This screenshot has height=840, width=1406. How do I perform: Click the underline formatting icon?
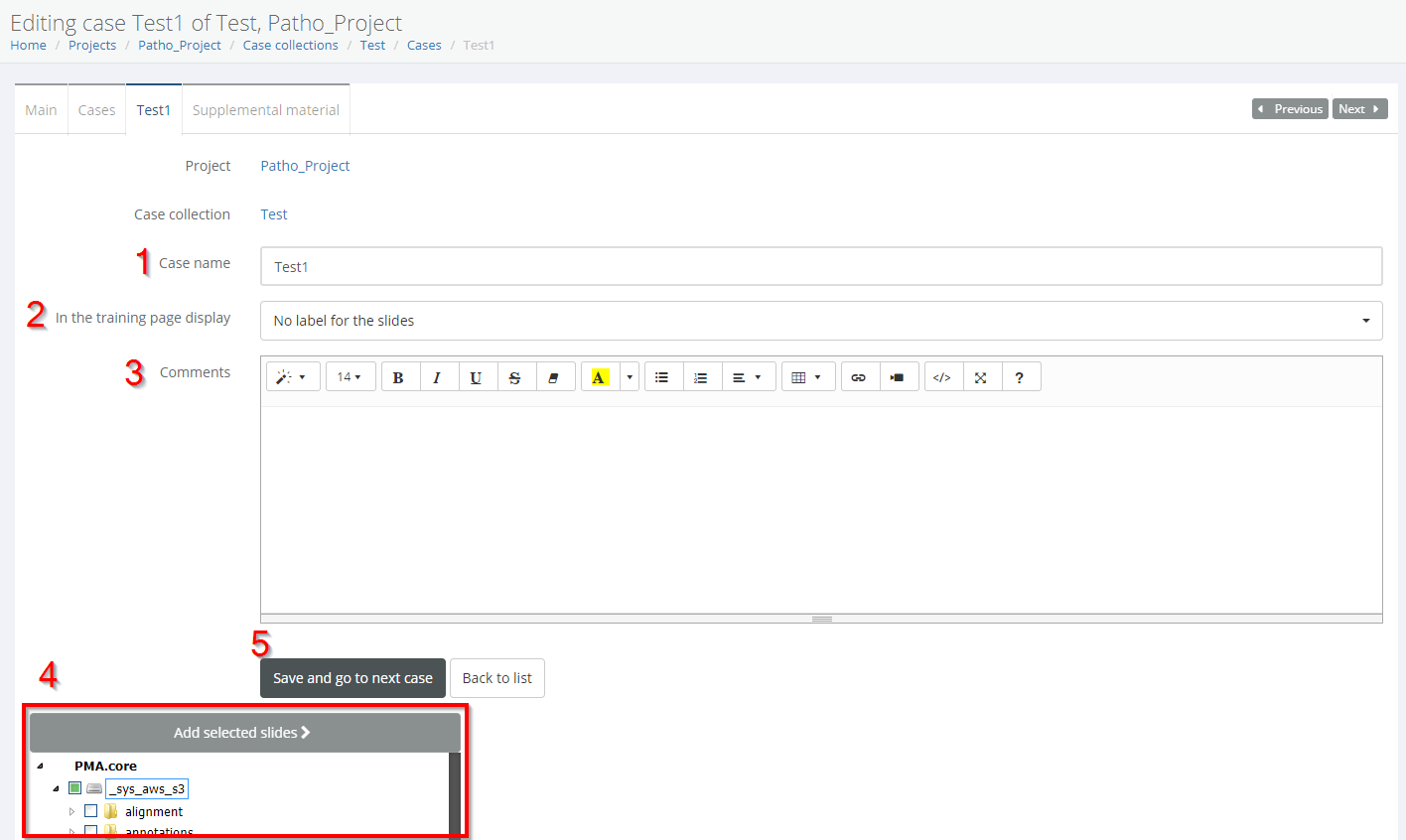pos(477,377)
